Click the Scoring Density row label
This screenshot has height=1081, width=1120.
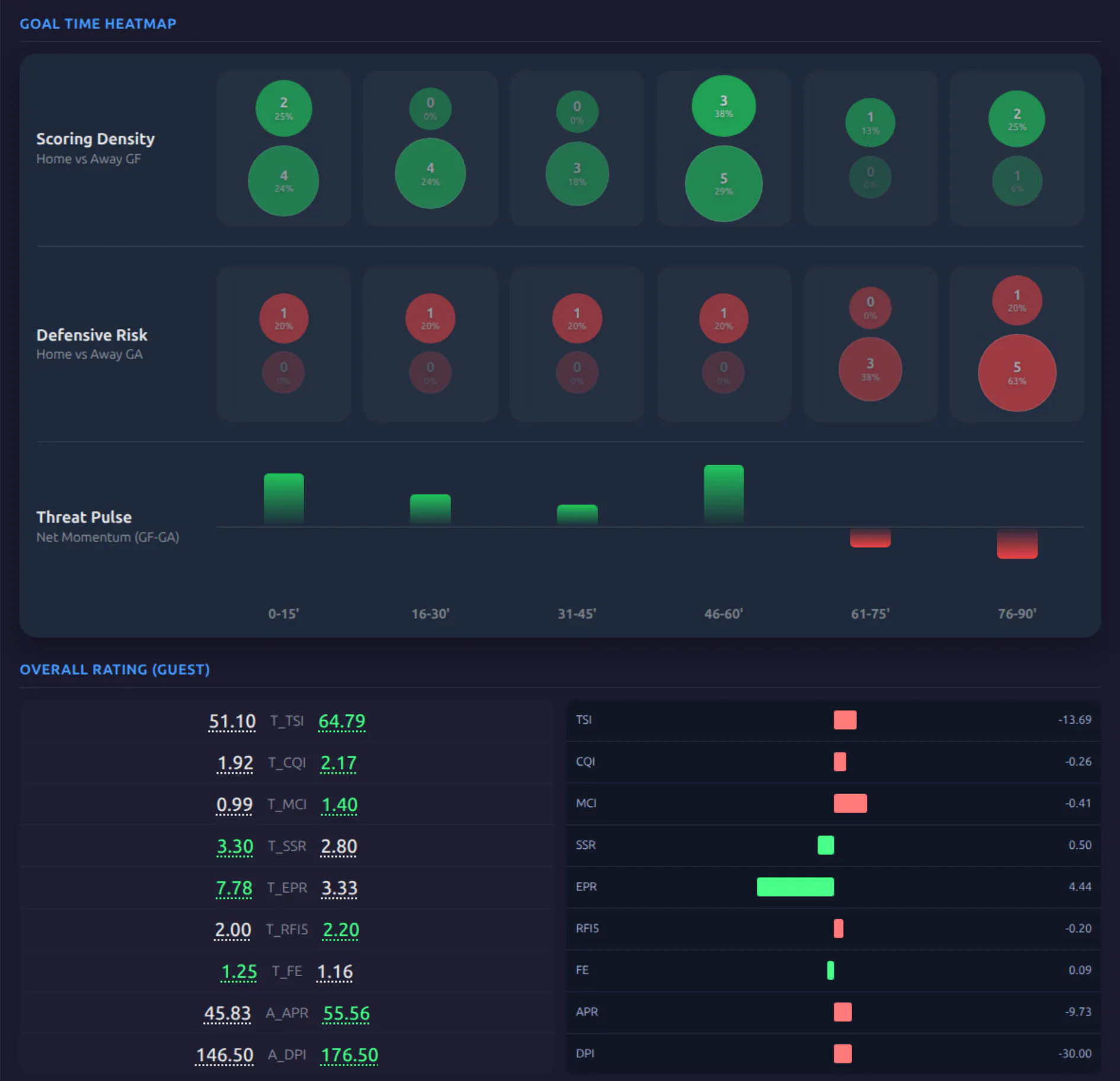[95, 139]
